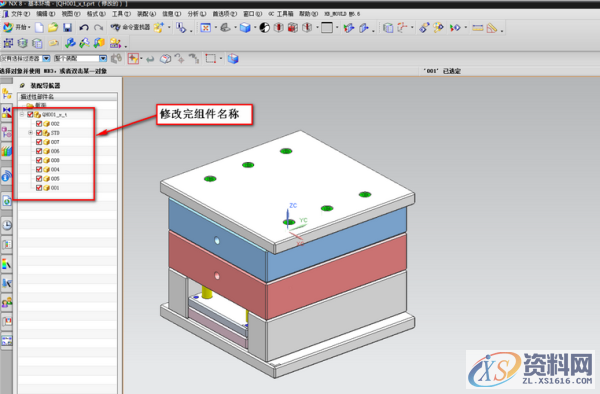Select the STD tree item label
The image size is (600, 394).
coord(55,133)
